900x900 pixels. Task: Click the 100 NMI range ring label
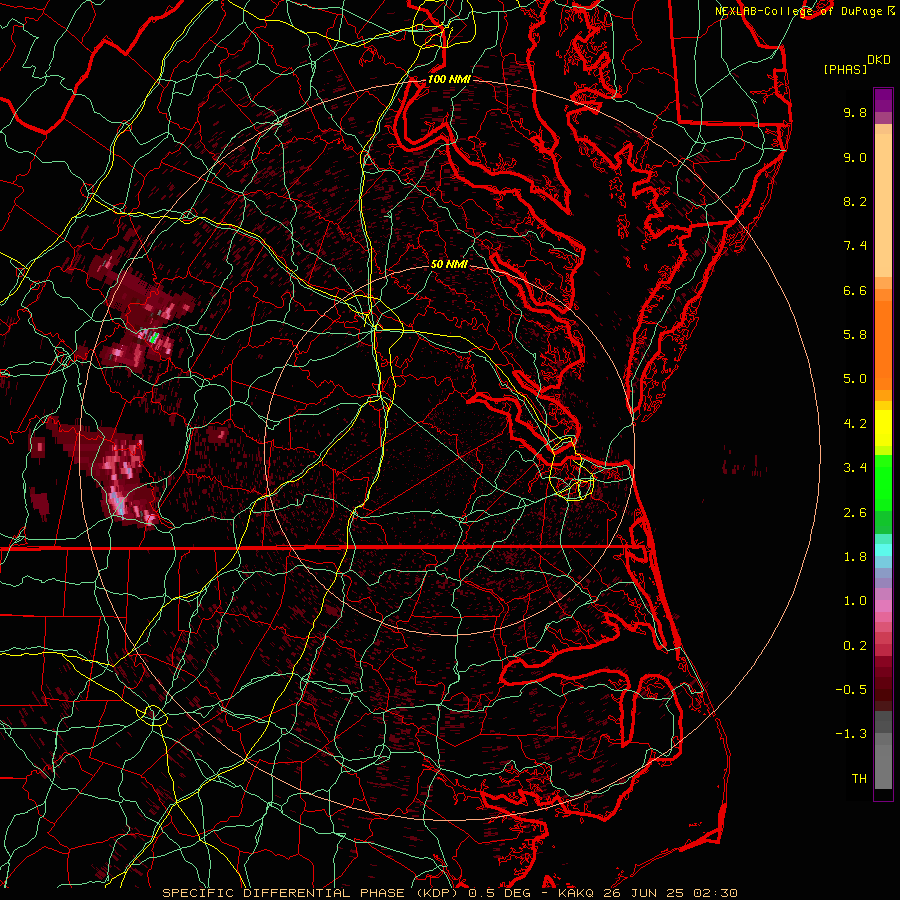click(449, 79)
